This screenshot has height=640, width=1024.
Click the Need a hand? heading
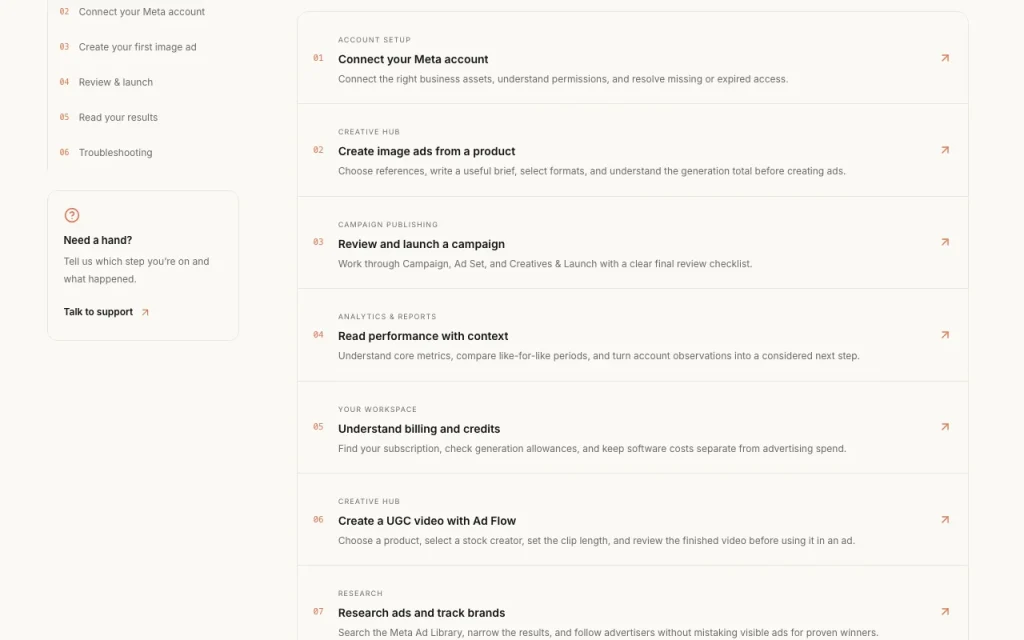(97, 240)
